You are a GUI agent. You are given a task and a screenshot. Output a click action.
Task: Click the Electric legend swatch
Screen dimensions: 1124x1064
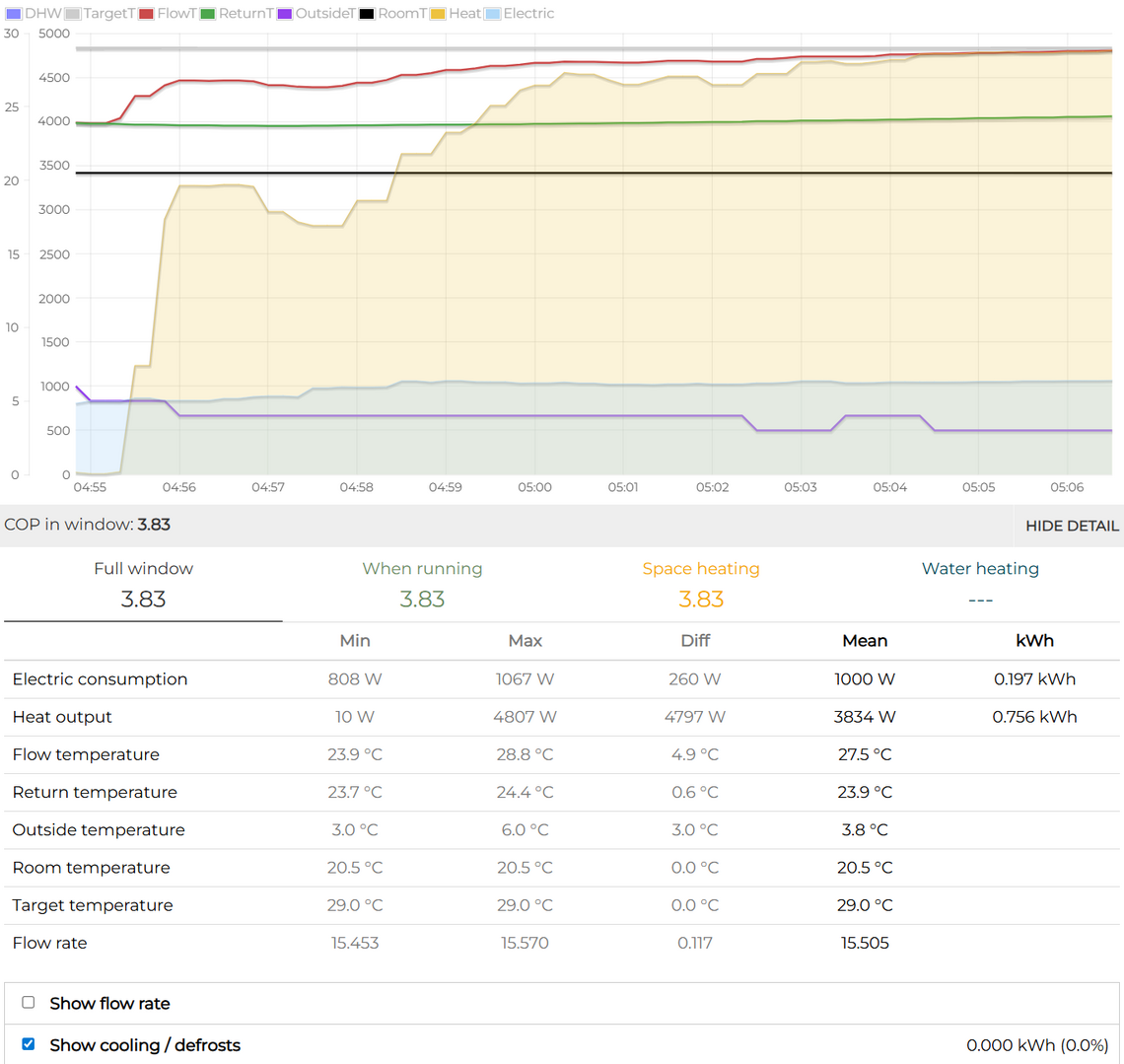[x=493, y=14]
